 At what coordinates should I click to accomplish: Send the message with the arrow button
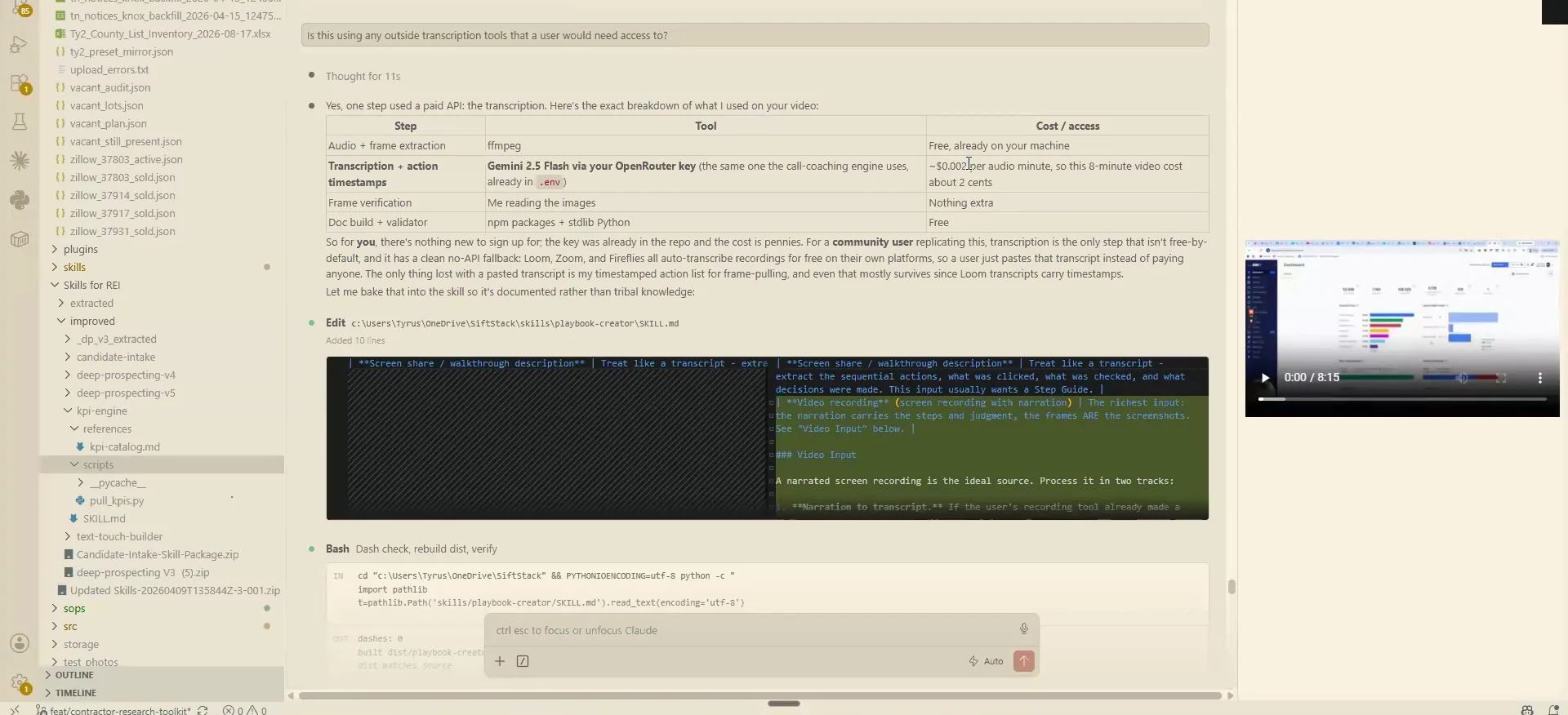(1023, 661)
